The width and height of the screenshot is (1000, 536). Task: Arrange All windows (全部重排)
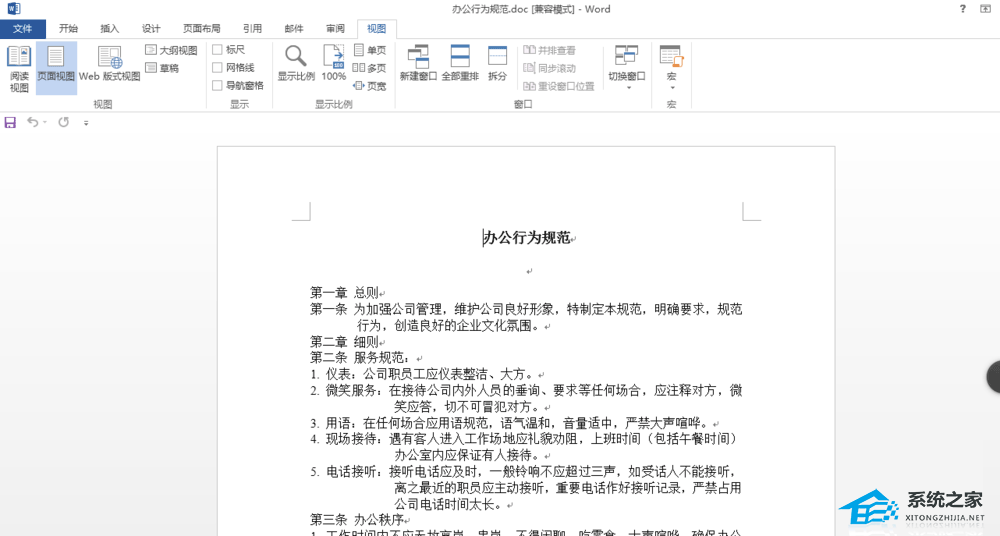click(x=460, y=63)
